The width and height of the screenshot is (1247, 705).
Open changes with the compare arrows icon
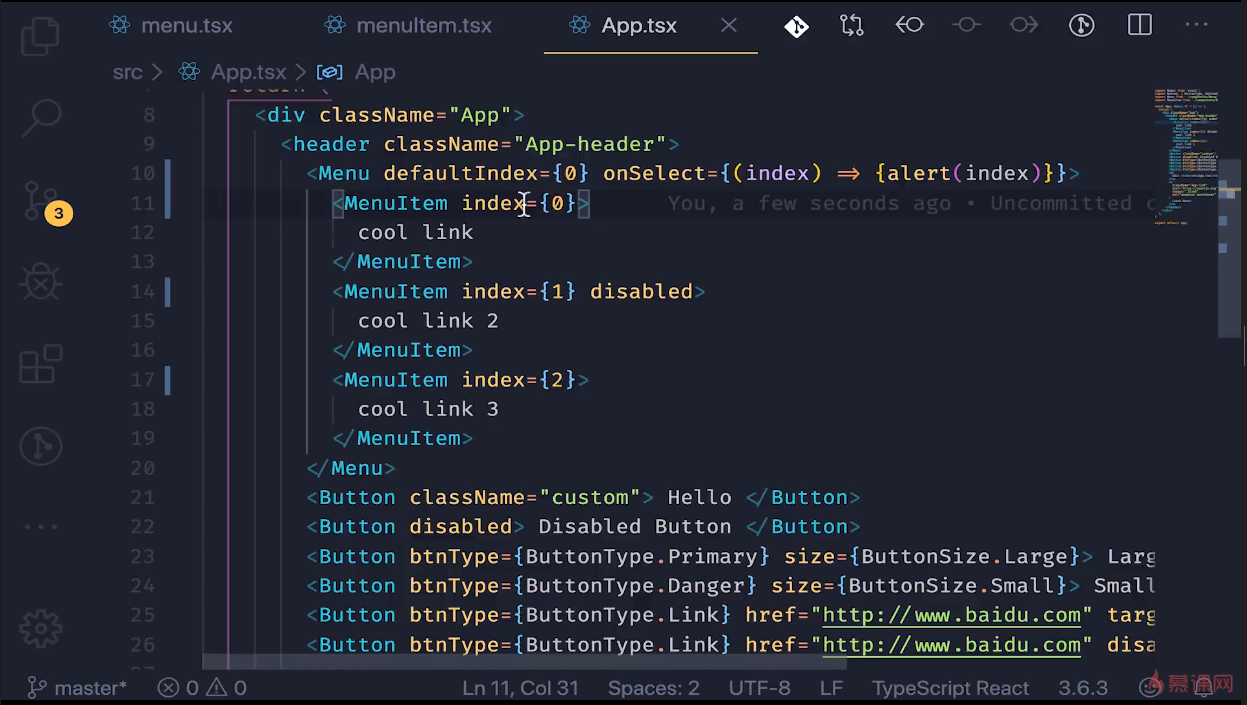click(852, 26)
